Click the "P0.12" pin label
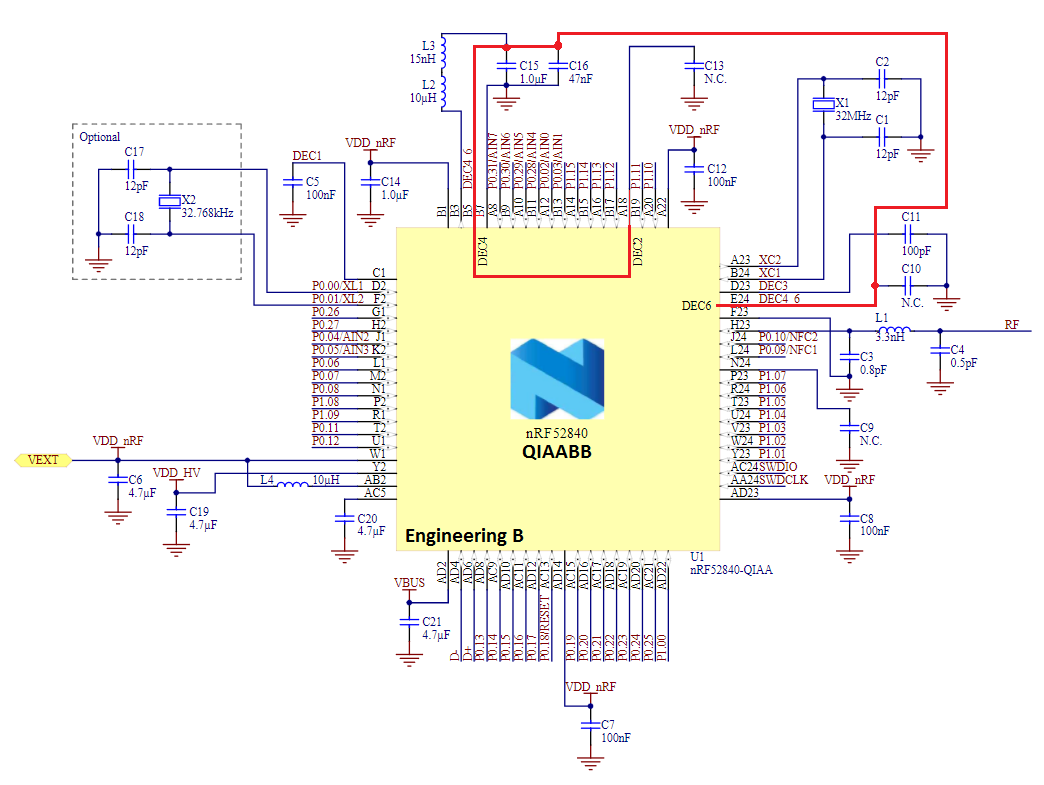 pos(326,441)
